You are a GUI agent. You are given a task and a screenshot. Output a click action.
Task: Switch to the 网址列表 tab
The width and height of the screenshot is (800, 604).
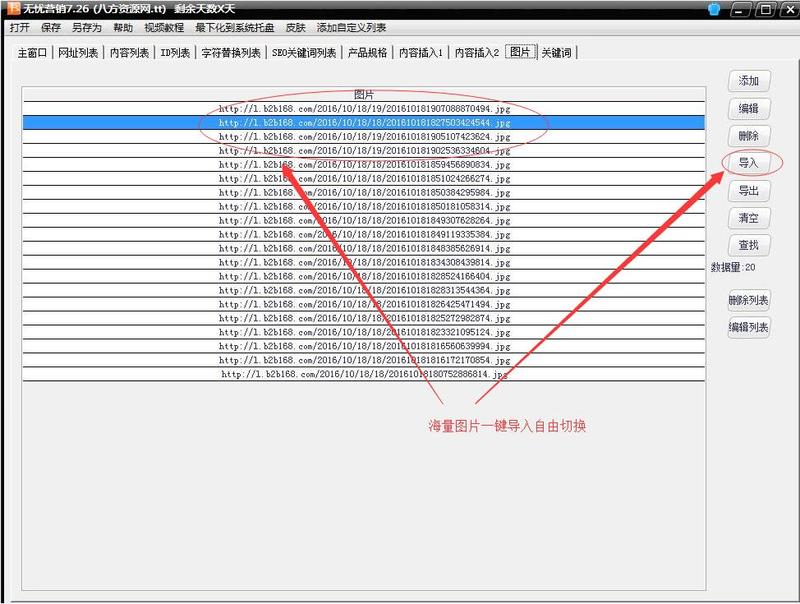[78, 53]
